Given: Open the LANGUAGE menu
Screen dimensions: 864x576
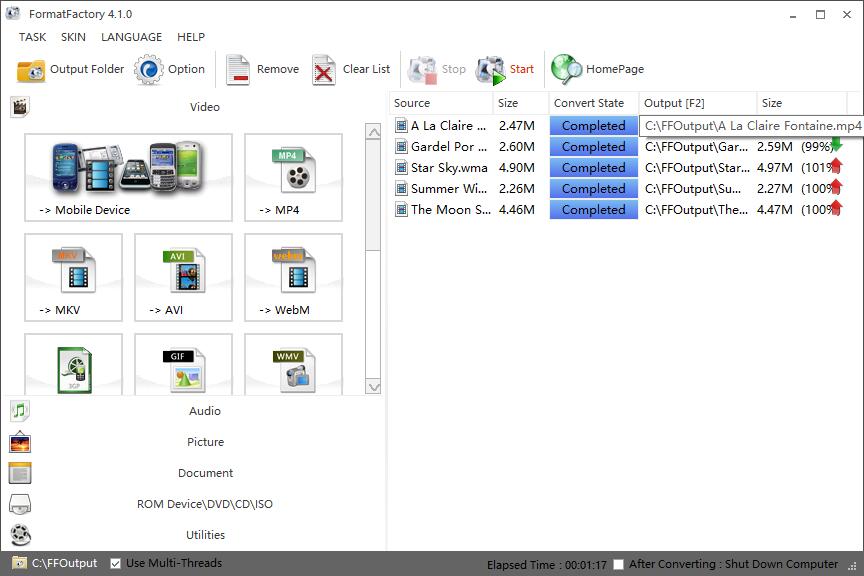Looking at the screenshot, I should pyautogui.click(x=131, y=37).
